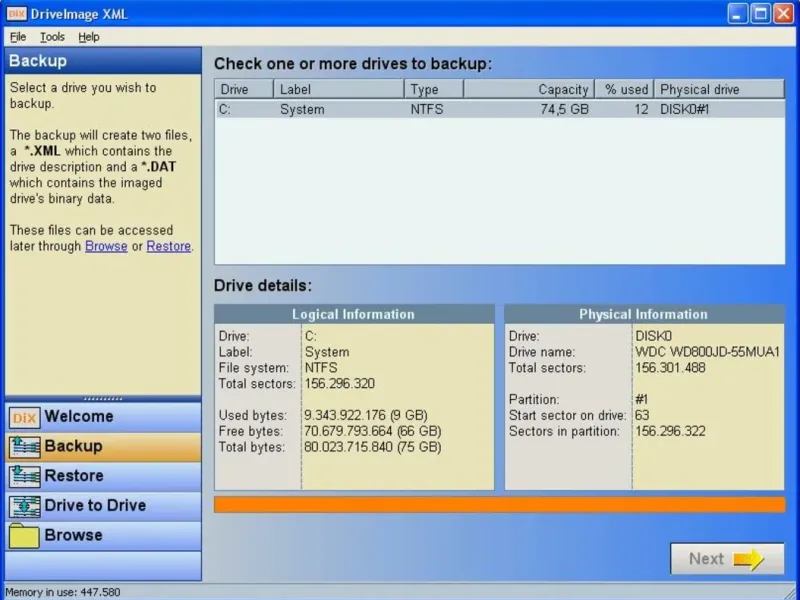The height and width of the screenshot is (600, 800).
Task: Sort by the % used column header
Action: (x=625, y=89)
